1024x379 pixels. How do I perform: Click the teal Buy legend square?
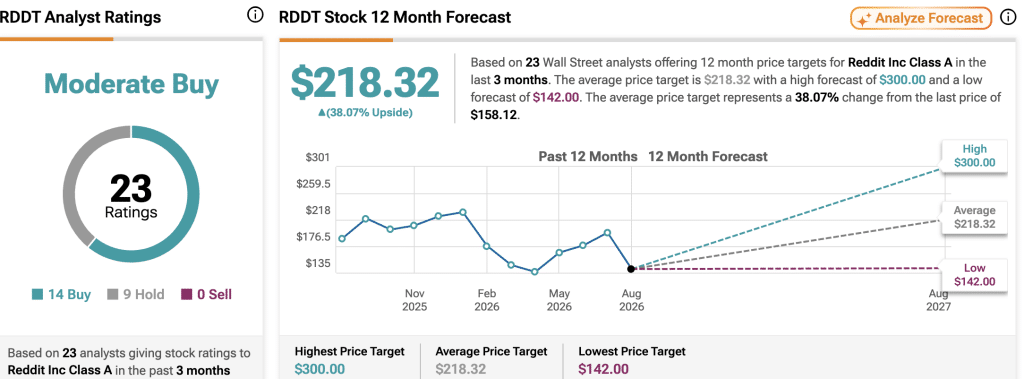click(37, 295)
